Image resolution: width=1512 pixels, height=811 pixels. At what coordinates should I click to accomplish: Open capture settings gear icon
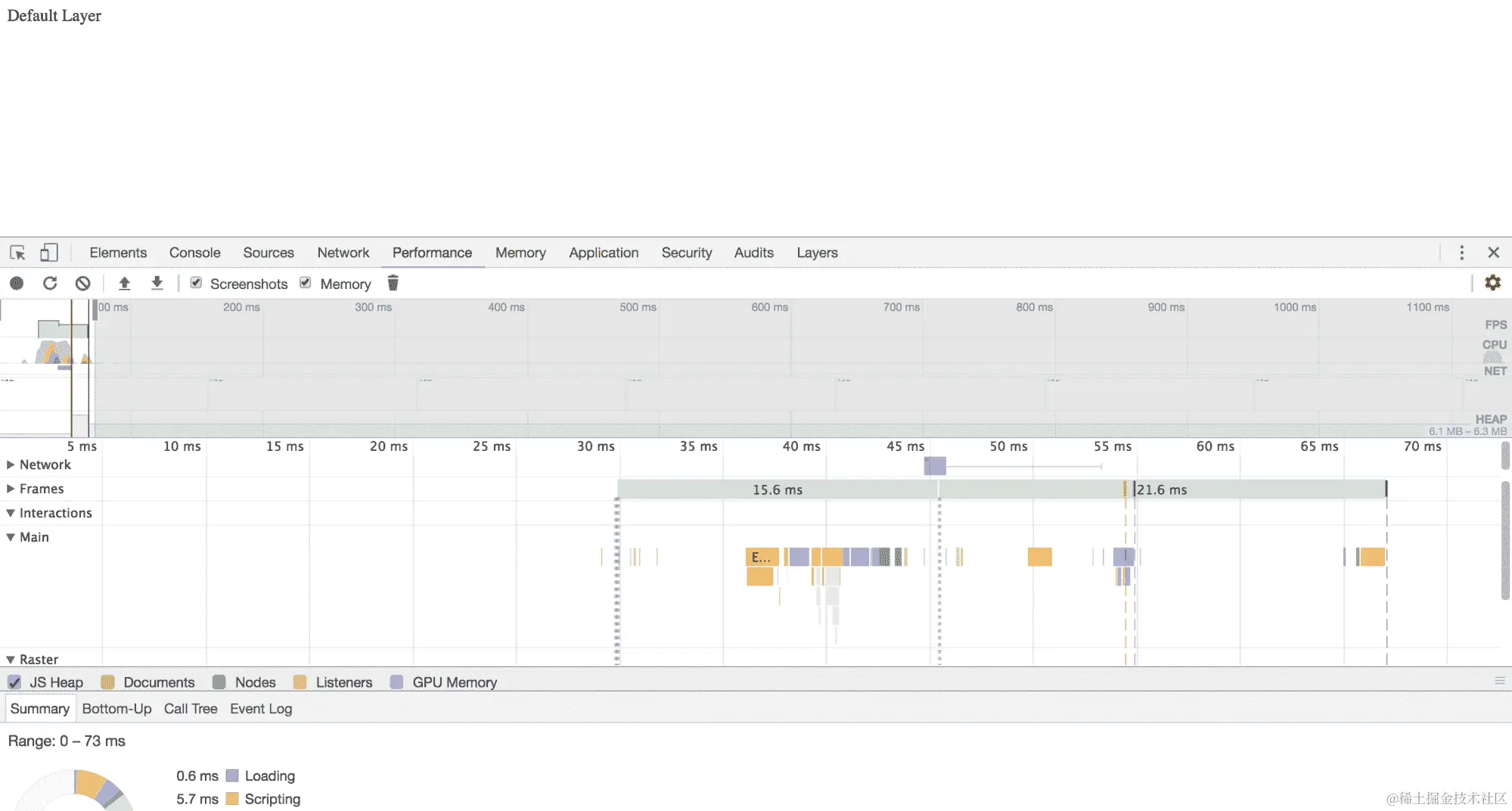tap(1492, 283)
